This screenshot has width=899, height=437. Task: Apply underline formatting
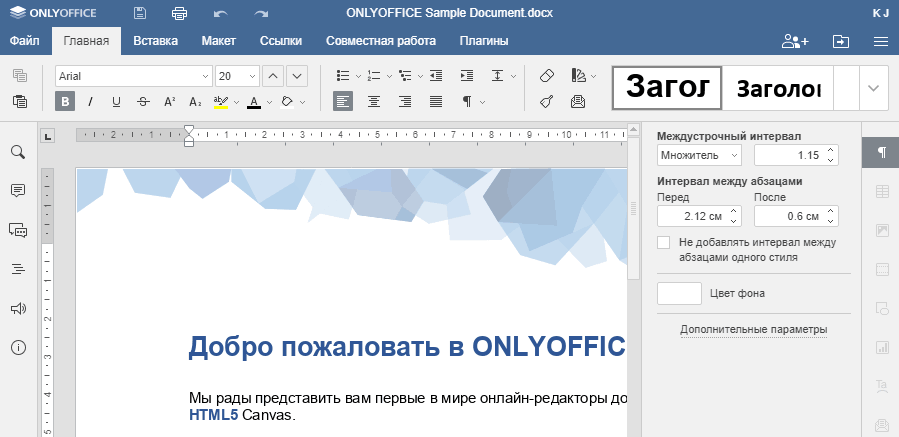click(116, 102)
